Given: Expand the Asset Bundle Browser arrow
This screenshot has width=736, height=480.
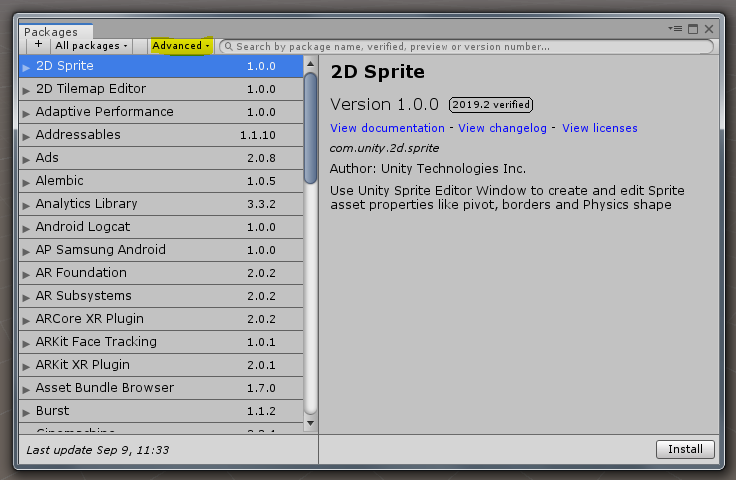Looking at the screenshot, I should pos(26,389).
